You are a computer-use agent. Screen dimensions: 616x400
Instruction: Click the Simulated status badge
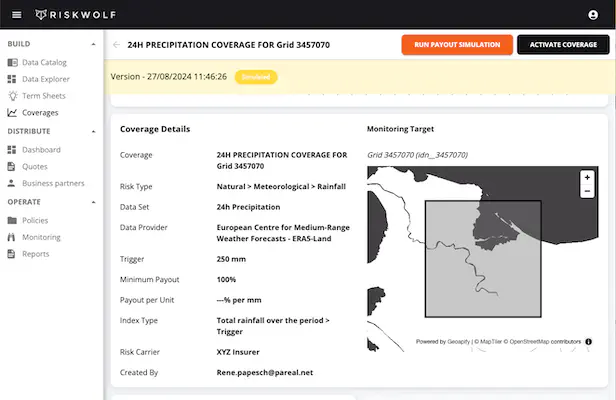[256, 77]
